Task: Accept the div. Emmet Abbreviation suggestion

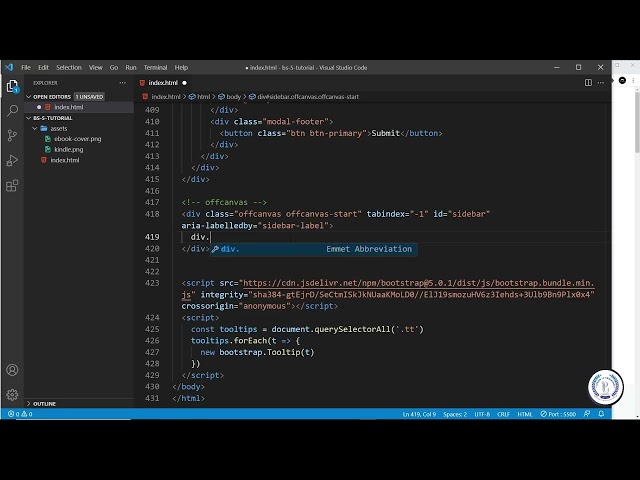Action: [313, 249]
